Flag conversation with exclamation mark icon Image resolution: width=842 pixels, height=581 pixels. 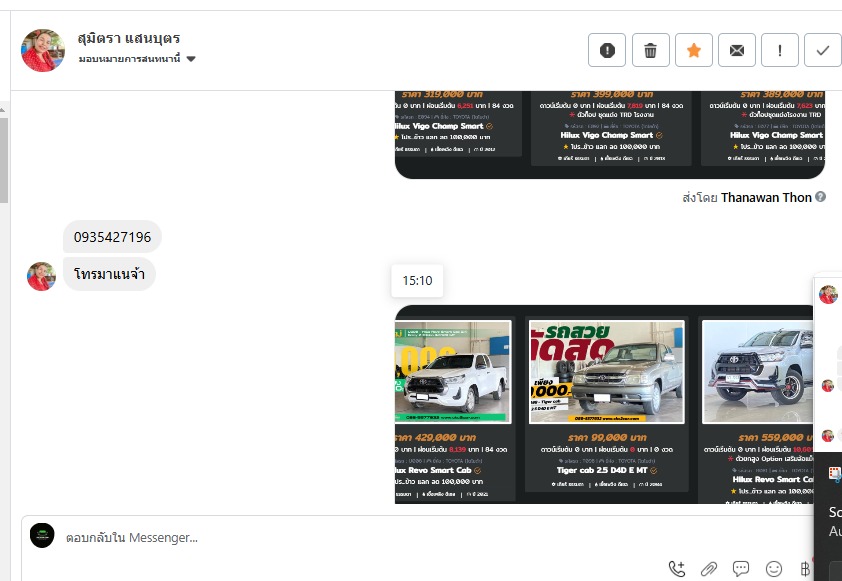coord(780,50)
